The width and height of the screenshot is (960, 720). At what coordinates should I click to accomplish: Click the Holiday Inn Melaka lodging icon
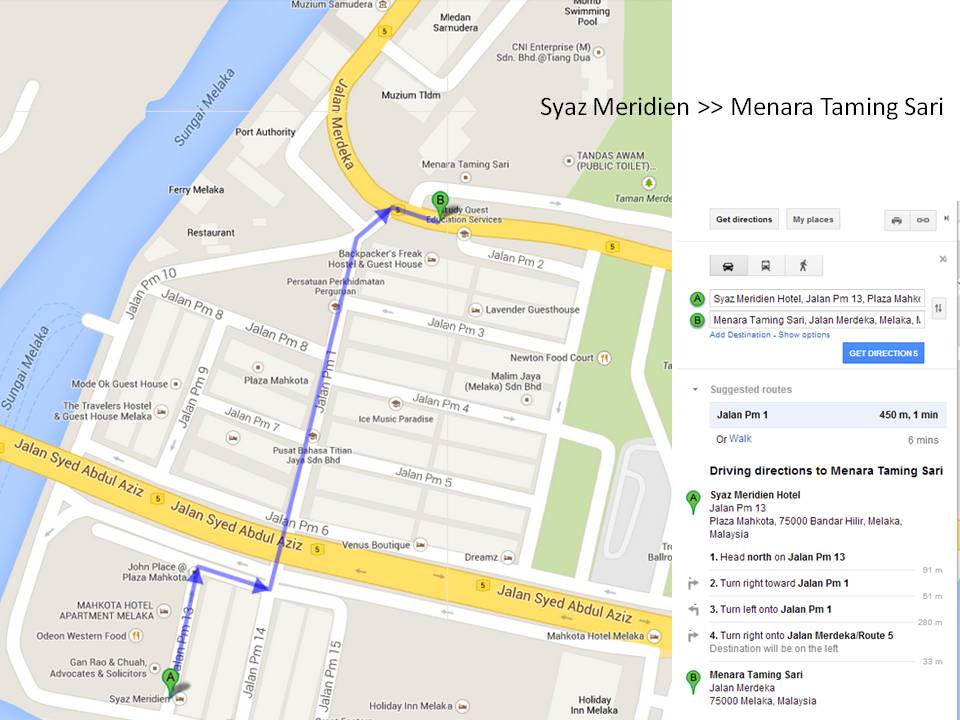(463, 706)
